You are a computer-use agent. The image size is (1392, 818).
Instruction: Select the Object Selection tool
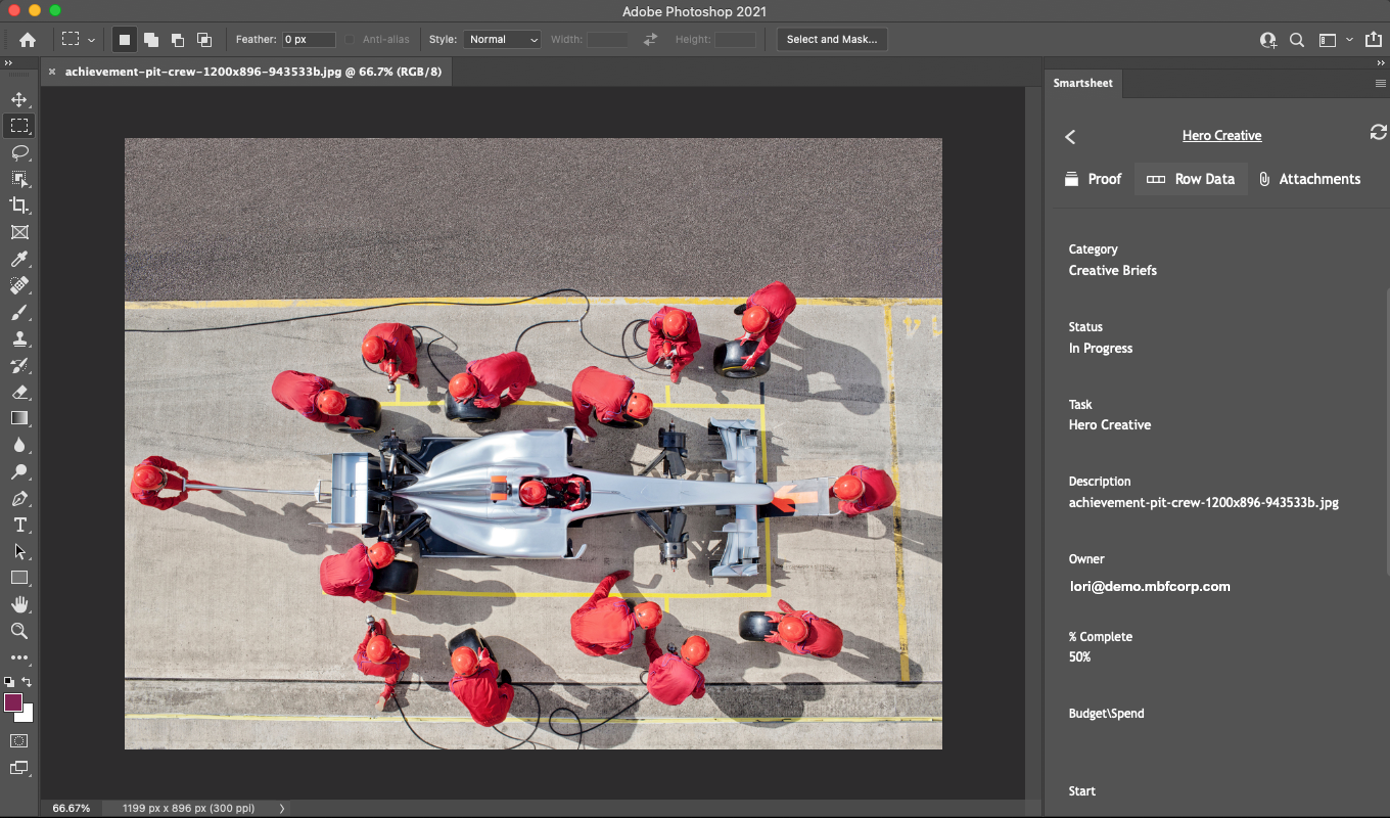click(x=19, y=179)
